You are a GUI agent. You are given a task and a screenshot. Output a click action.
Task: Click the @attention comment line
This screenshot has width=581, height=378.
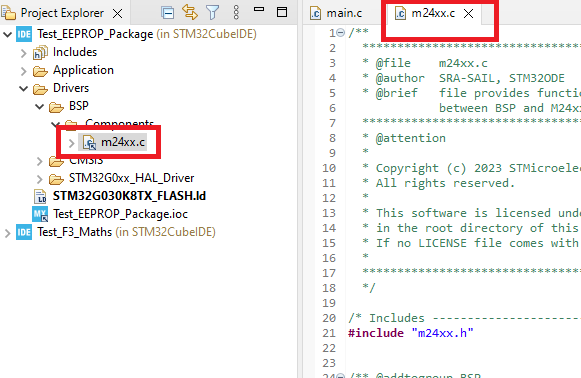coord(404,138)
